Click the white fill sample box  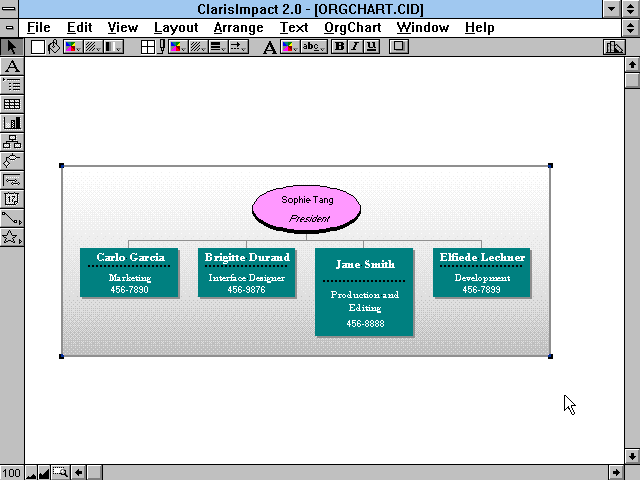pos(38,47)
